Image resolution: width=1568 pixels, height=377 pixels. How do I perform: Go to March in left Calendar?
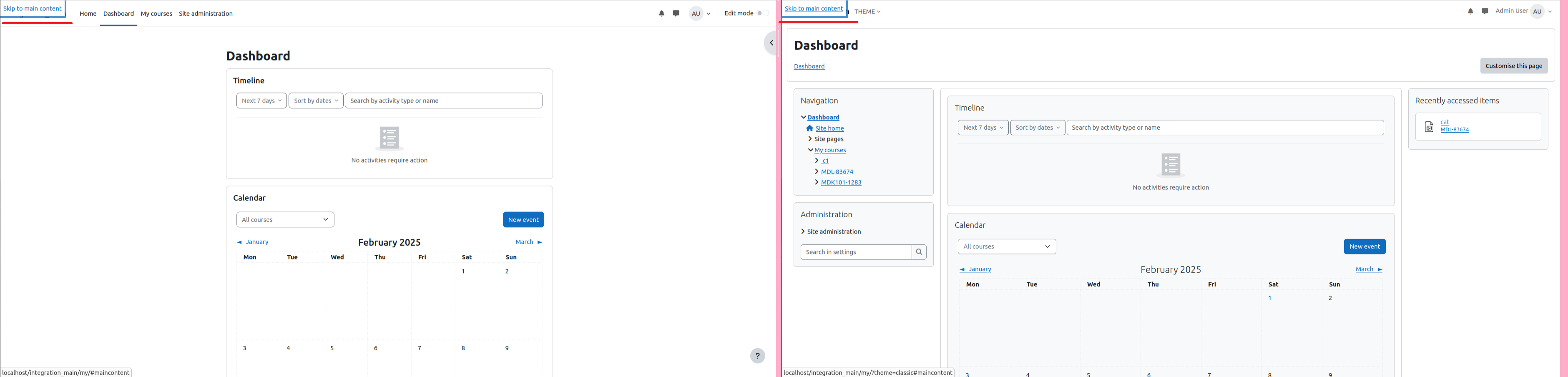pos(529,242)
